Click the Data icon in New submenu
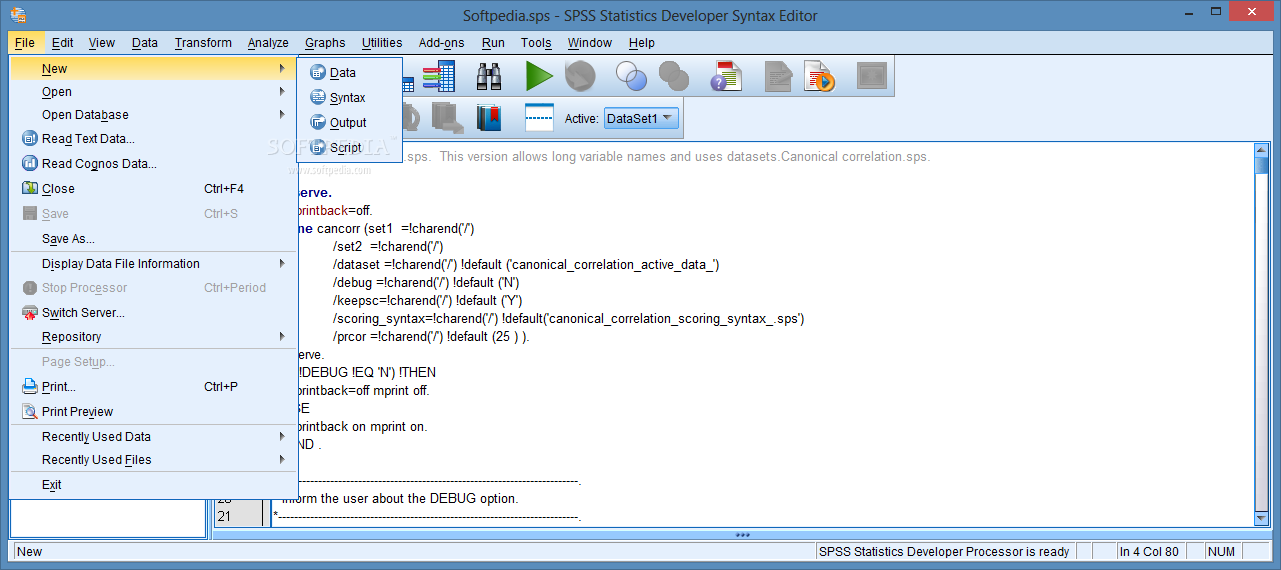The height and width of the screenshot is (570, 1281). pyautogui.click(x=318, y=72)
